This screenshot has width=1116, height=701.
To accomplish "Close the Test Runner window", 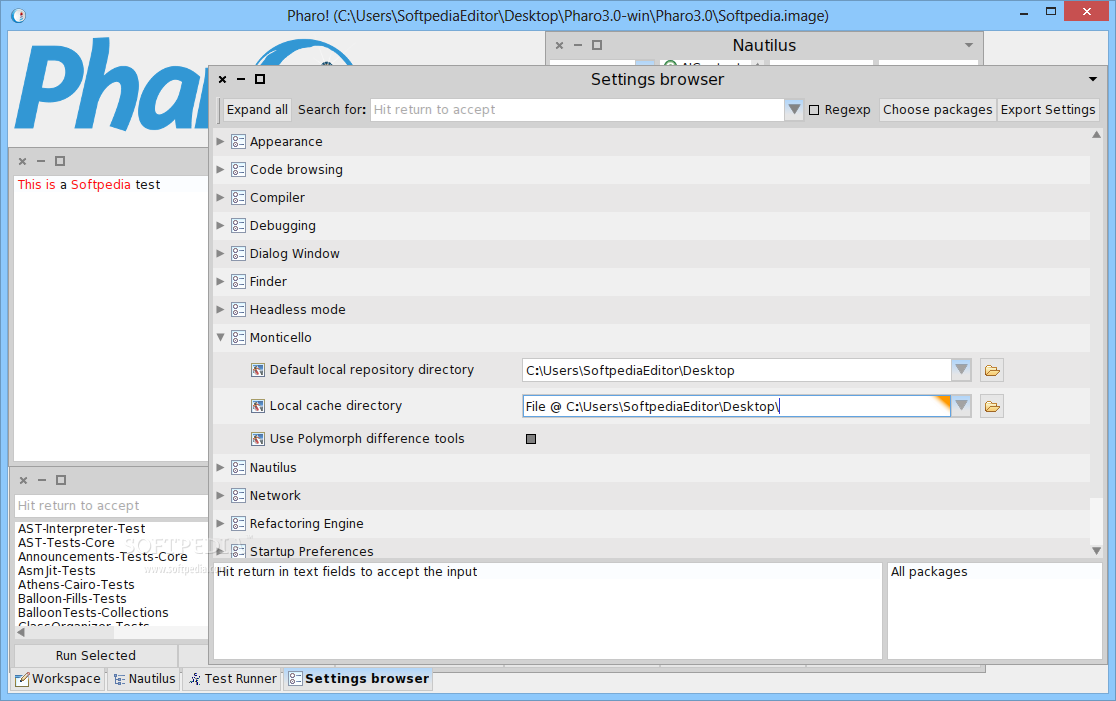I will pyautogui.click(x=23, y=480).
